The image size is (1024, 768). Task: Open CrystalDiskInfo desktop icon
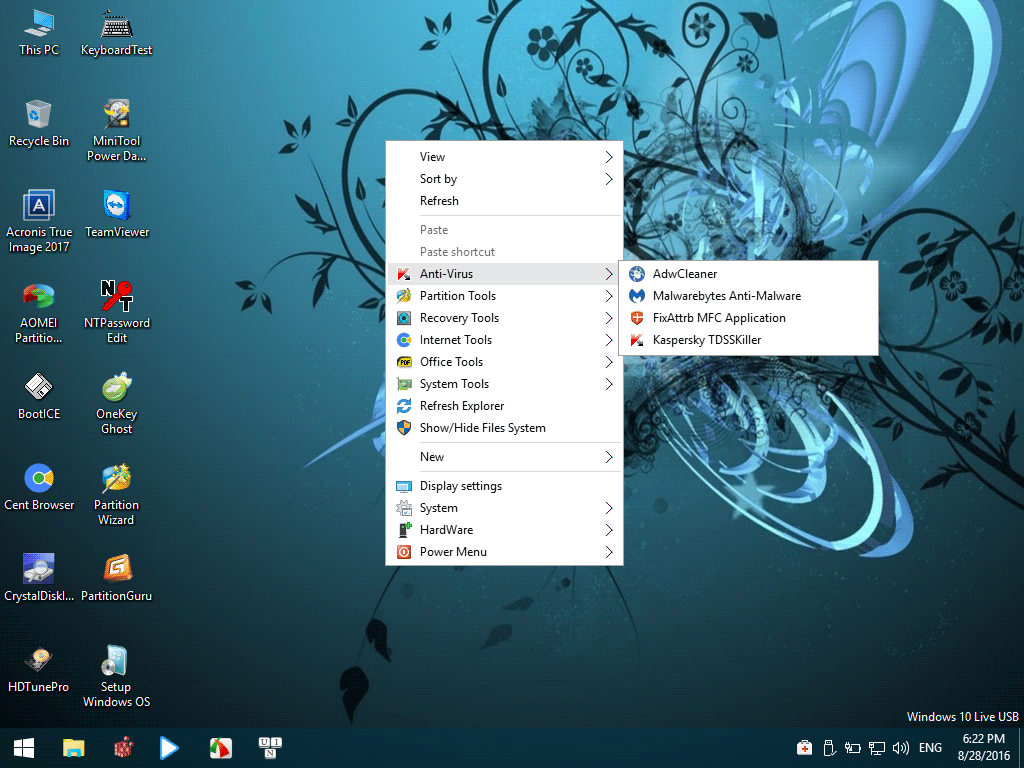[39, 578]
